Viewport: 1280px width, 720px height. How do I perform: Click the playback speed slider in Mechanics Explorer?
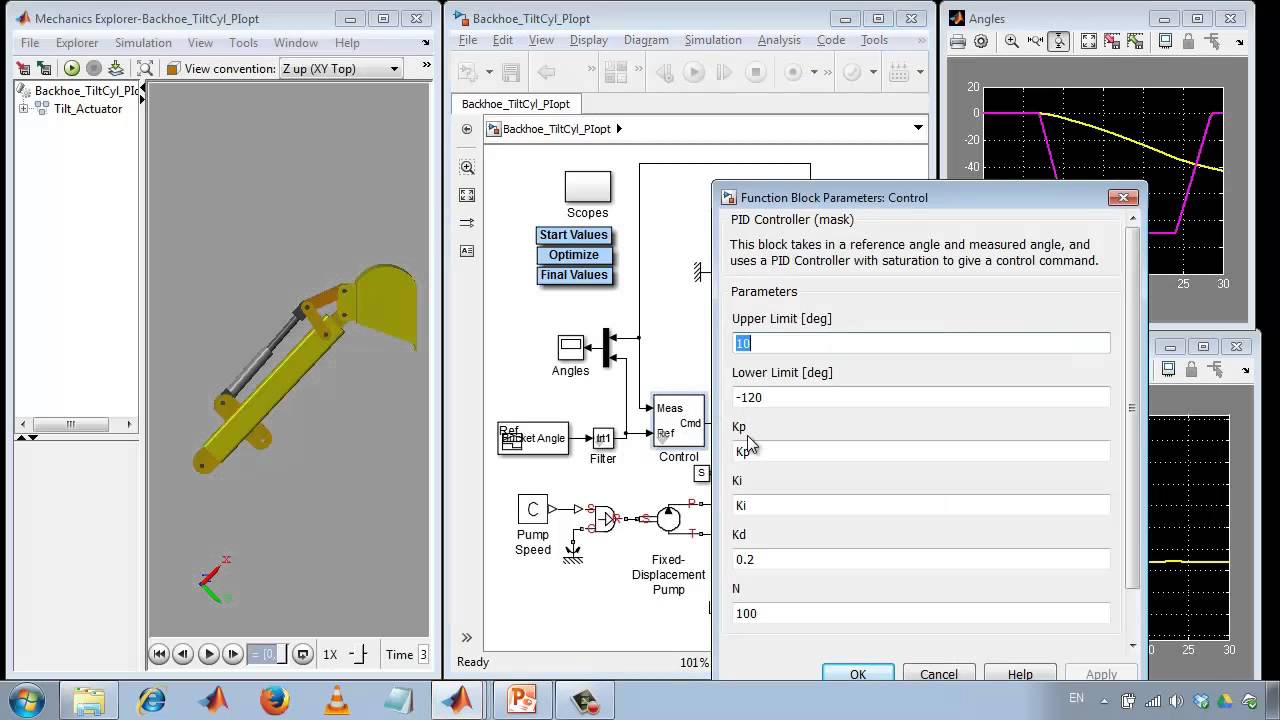[x=359, y=655]
